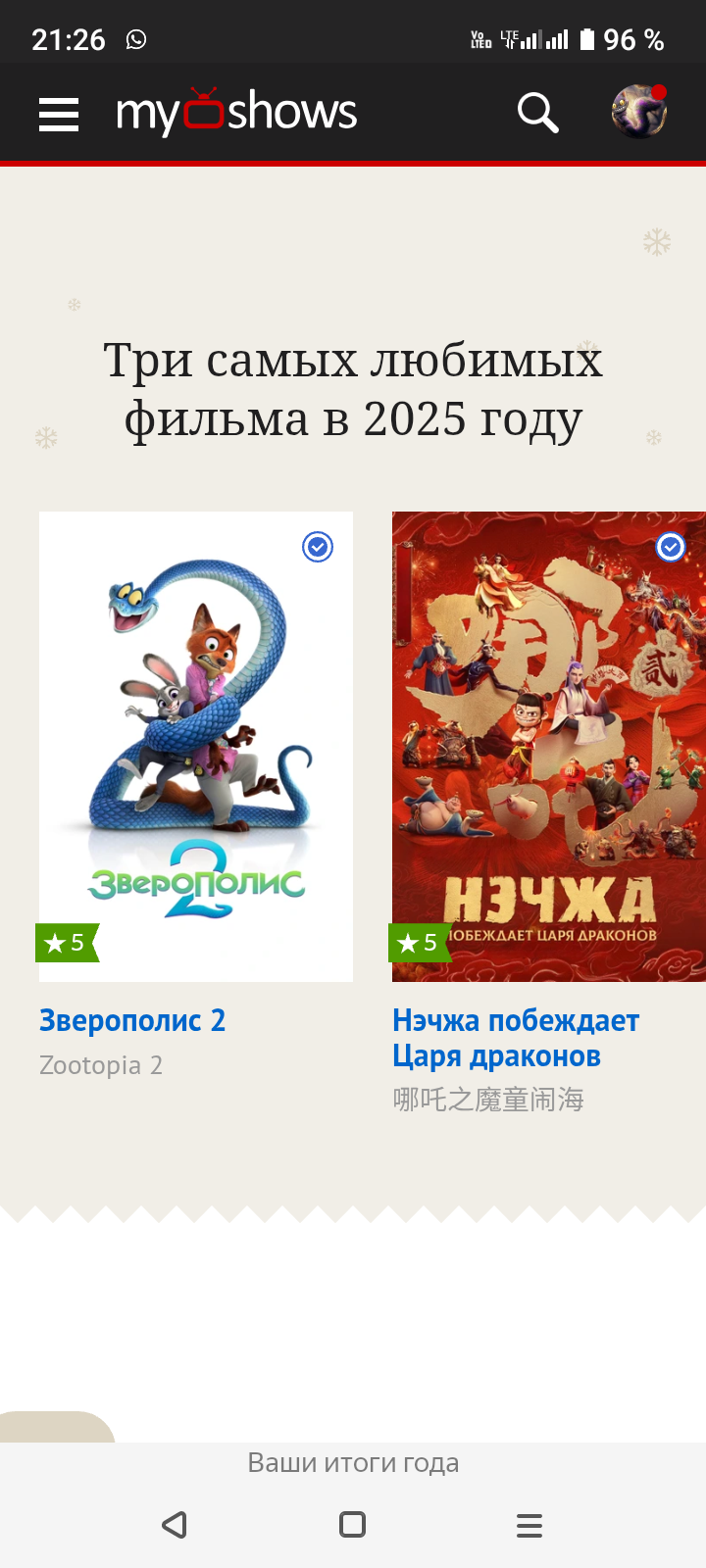Open the Зверополис 2 title link
706x1568 pixels.
coord(132,1020)
